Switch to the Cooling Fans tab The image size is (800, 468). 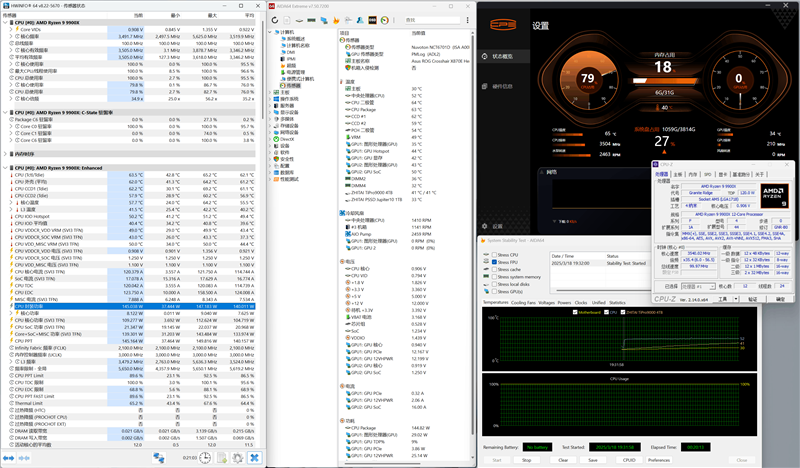click(x=523, y=302)
